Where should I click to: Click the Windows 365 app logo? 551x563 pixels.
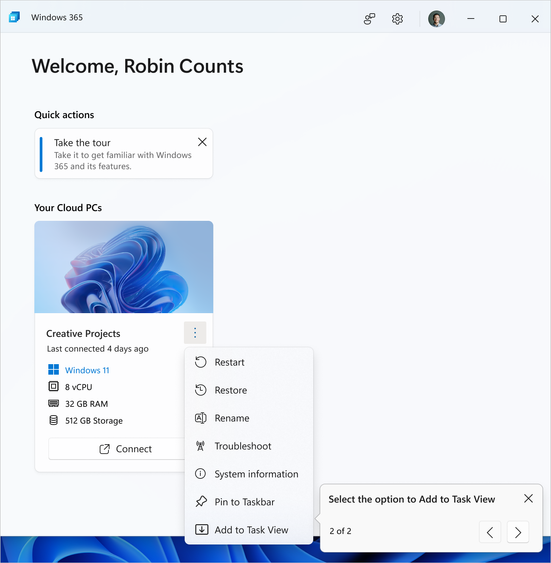[14, 17]
